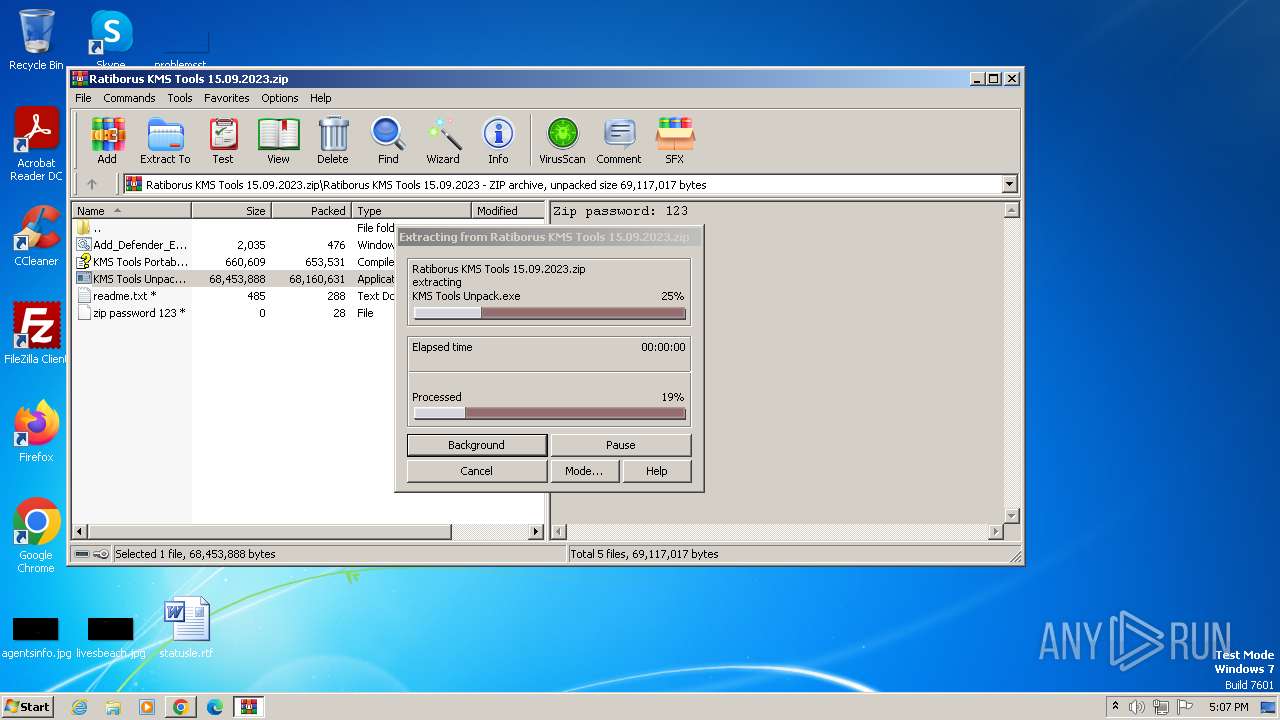Run VirusScan on the archive
The image size is (1280, 720).
[562, 140]
